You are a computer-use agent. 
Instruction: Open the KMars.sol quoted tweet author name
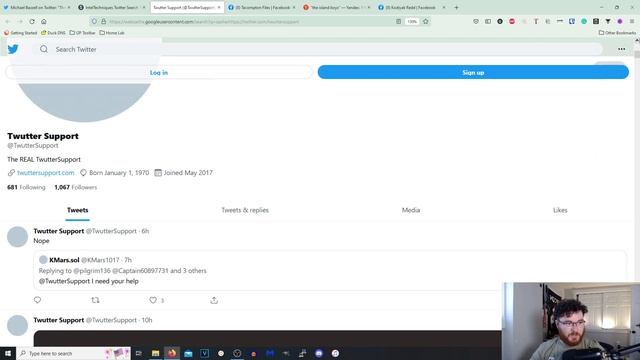pyautogui.click(x=64, y=260)
